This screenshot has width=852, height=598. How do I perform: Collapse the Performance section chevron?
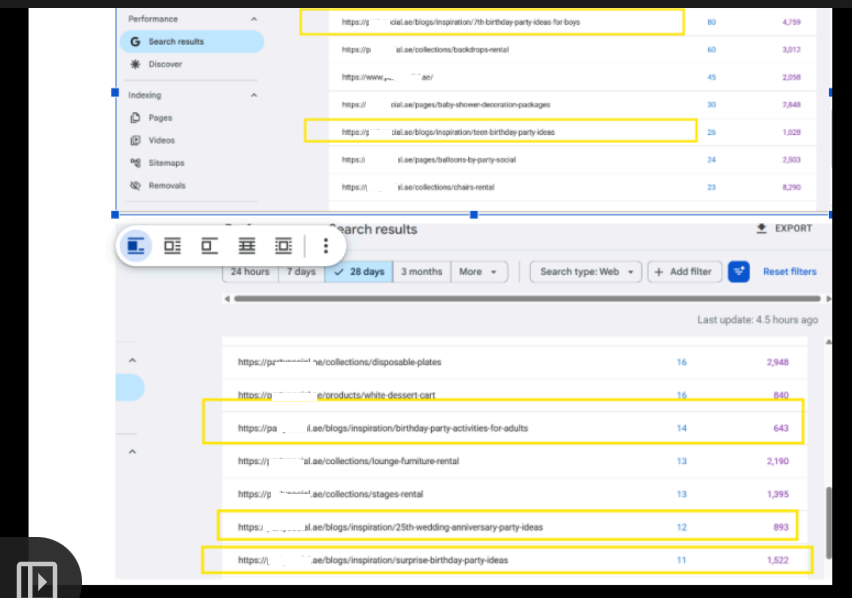254,19
